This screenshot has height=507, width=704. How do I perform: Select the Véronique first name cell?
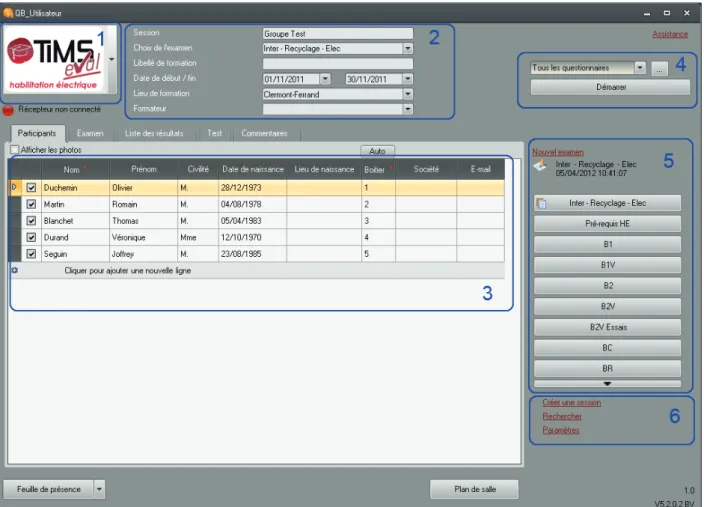[144, 238]
